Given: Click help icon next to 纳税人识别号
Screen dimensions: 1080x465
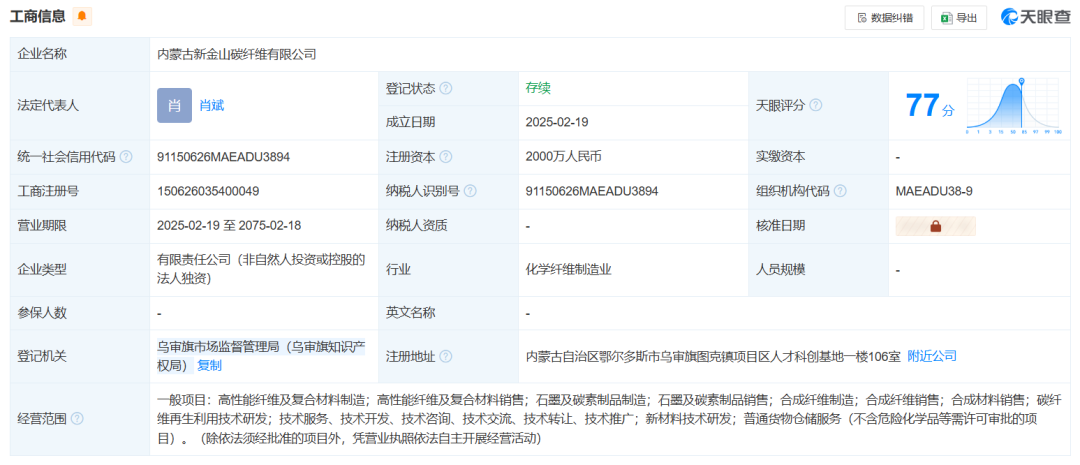Looking at the screenshot, I should tap(470, 191).
